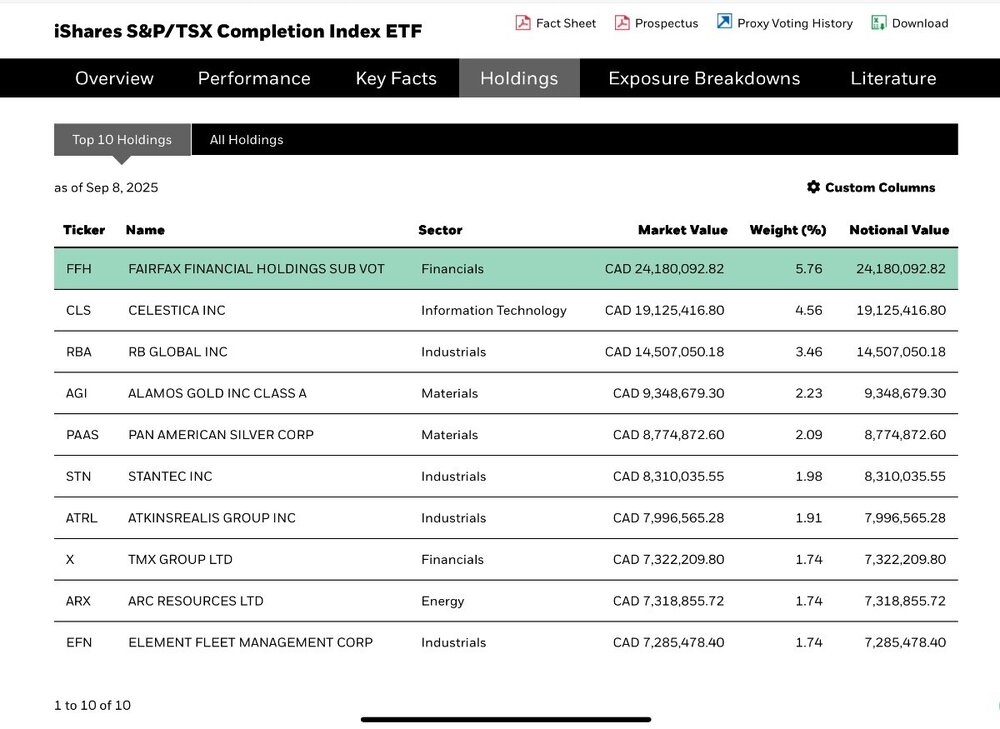Click market value CAD 14,507,050.18
The image size is (1000, 729).
click(x=665, y=351)
